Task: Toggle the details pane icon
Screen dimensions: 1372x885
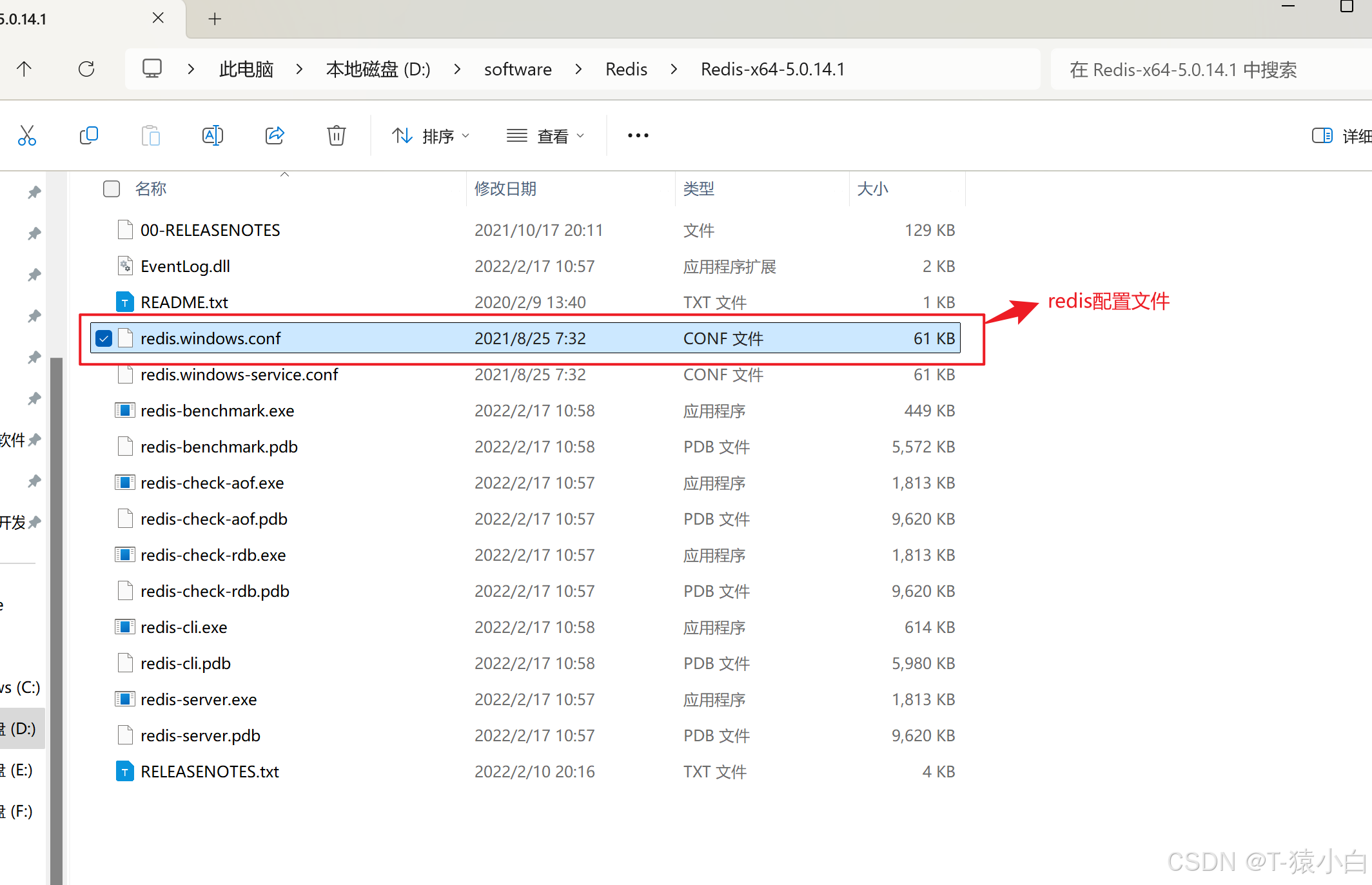Action: tap(1322, 135)
